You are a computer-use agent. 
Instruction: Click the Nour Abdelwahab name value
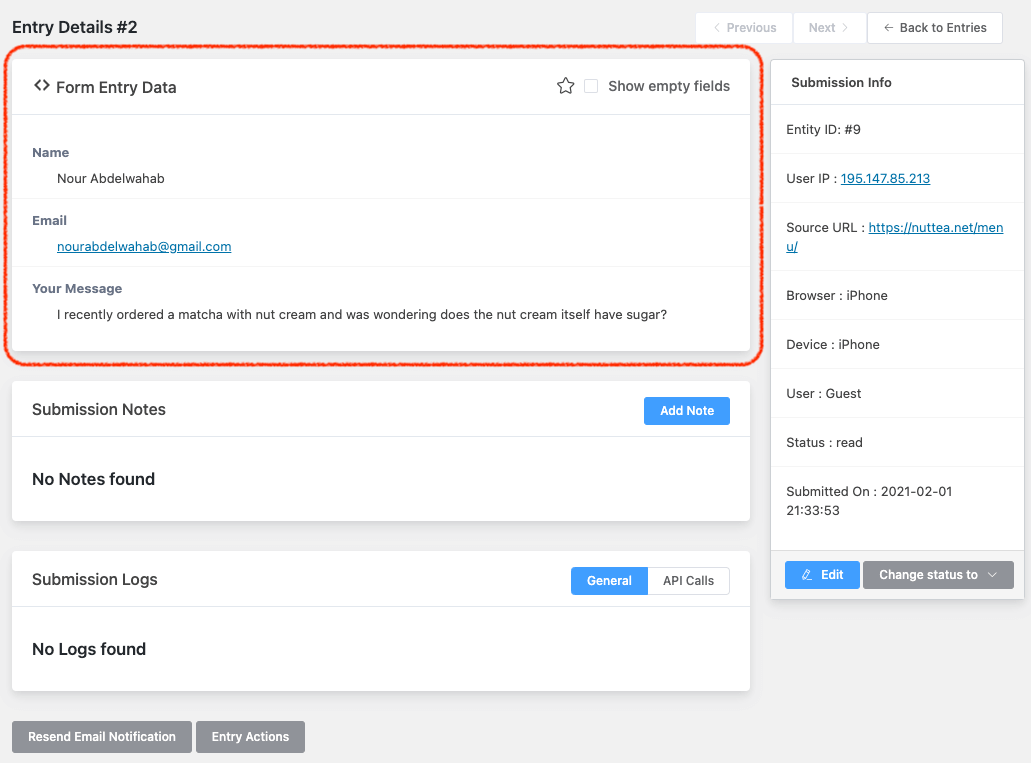(x=111, y=178)
